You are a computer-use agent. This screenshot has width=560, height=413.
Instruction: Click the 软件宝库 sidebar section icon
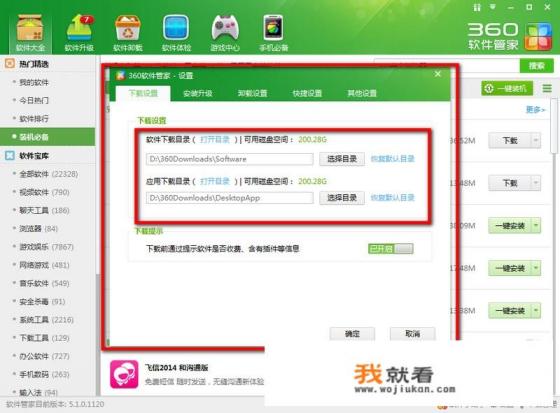pyautogui.click(x=10, y=155)
